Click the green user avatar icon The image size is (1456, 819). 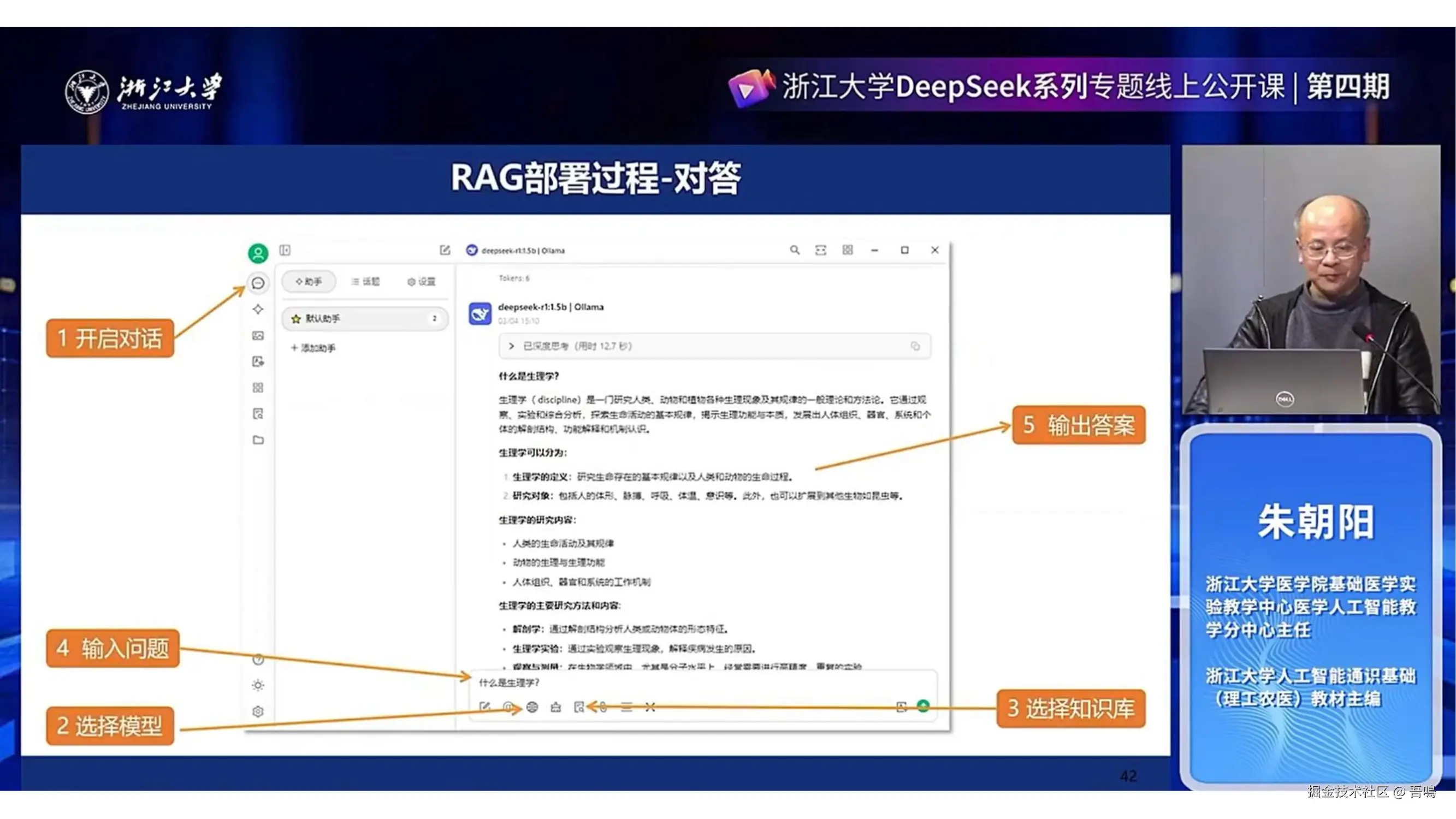click(258, 253)
